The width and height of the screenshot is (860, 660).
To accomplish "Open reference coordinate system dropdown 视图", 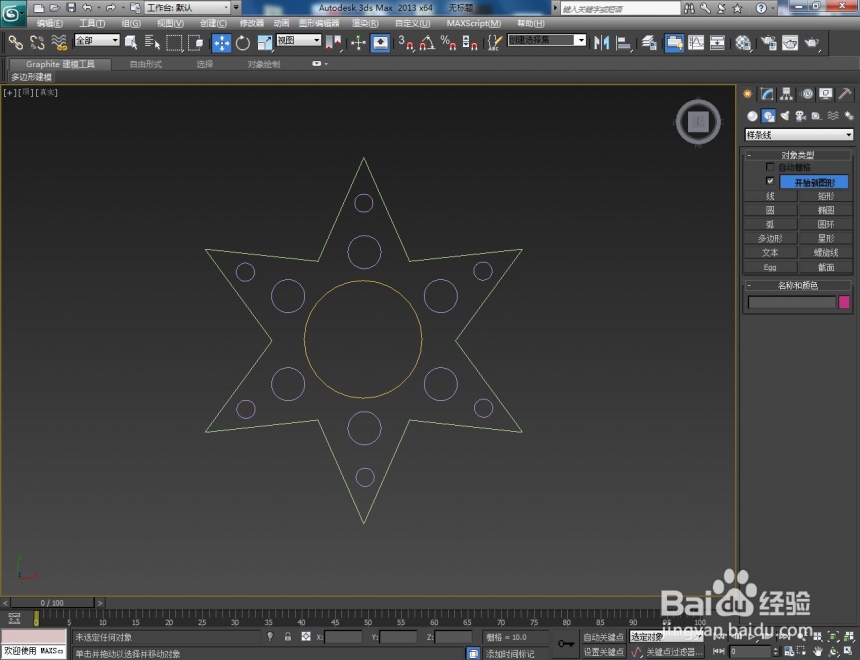I will coord(298,40).
